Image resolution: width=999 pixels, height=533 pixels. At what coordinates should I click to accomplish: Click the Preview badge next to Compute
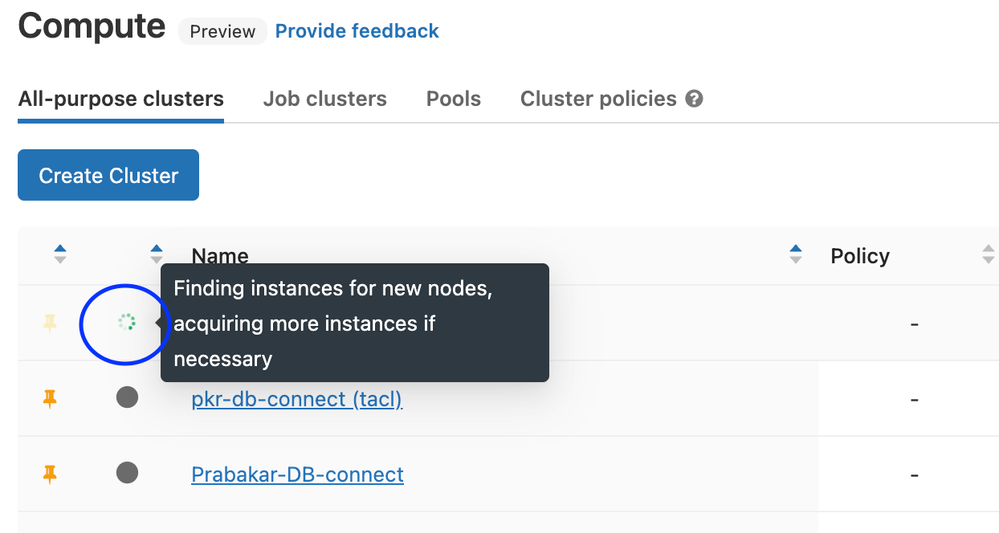(x=222, y=31)
